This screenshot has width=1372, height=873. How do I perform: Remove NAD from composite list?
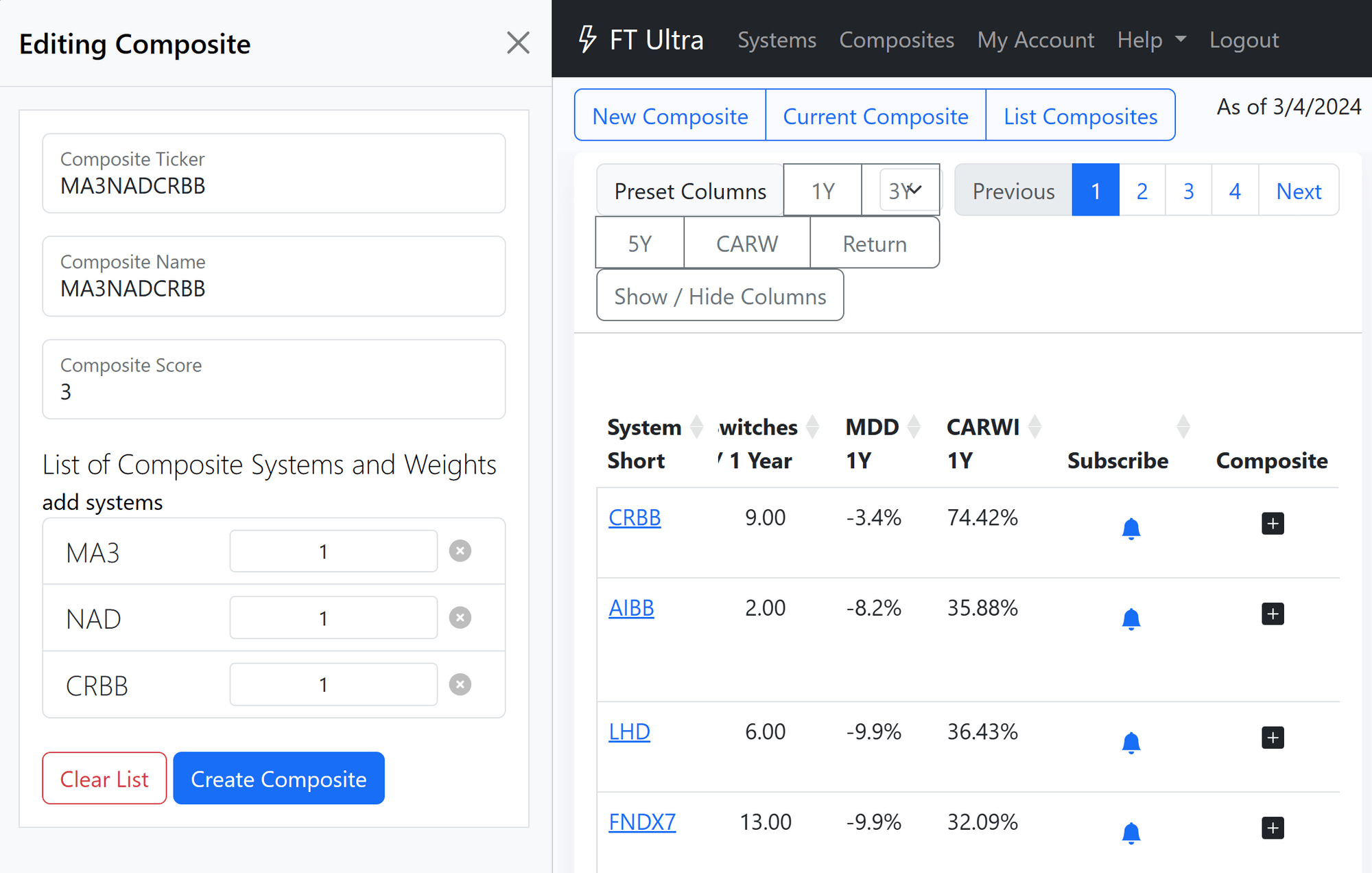click(460, 617)
